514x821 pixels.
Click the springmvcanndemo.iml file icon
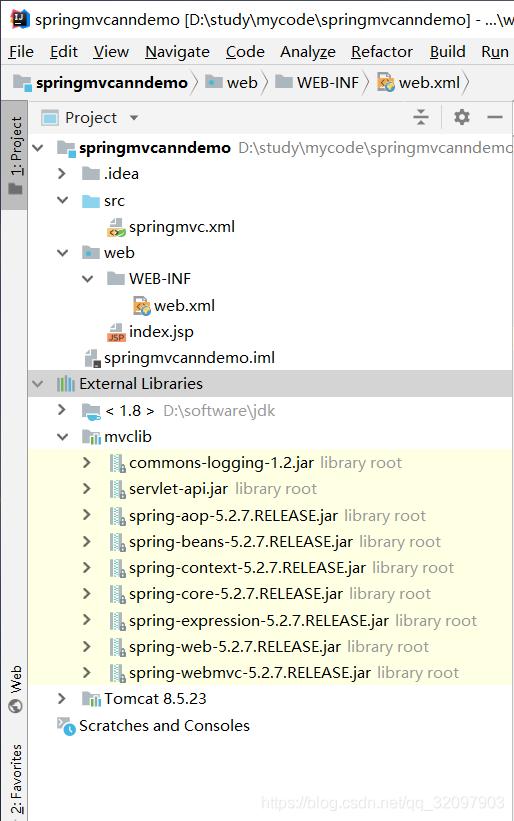92,359
